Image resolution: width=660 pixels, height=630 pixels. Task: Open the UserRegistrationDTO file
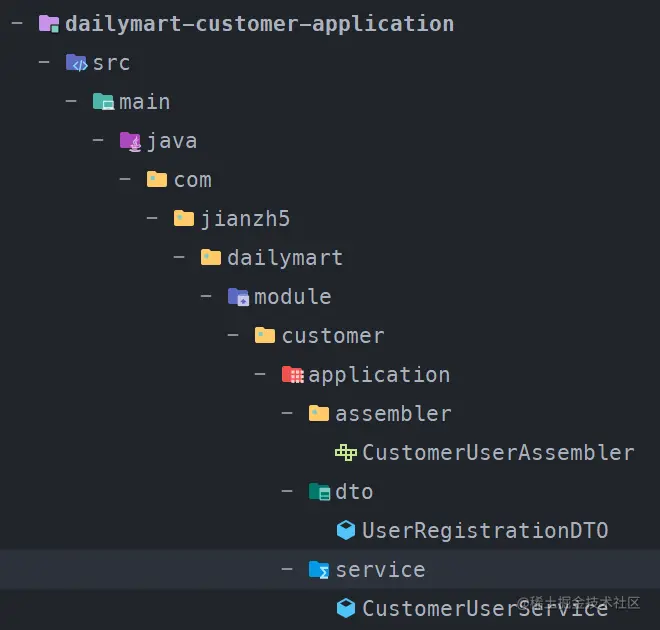pos(485,531)
